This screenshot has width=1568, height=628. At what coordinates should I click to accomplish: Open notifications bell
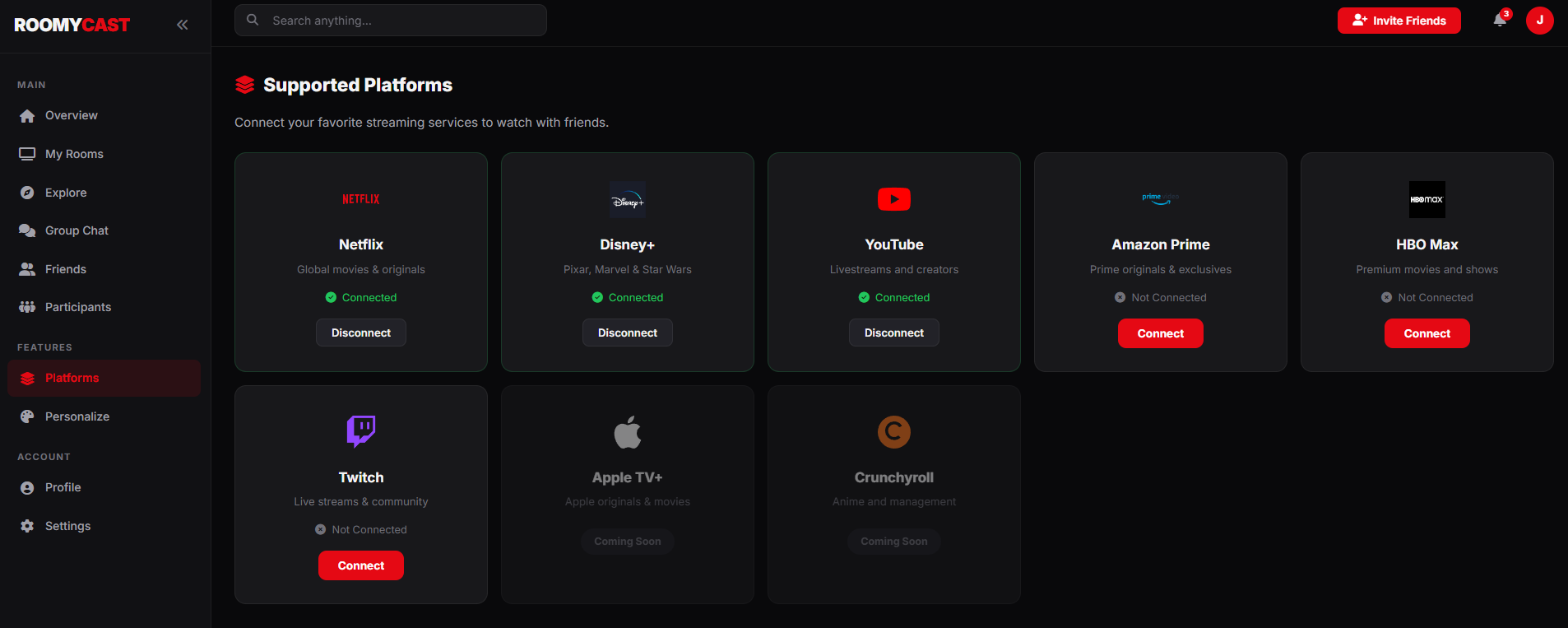pyautogui.click(x=1500, y=21)
